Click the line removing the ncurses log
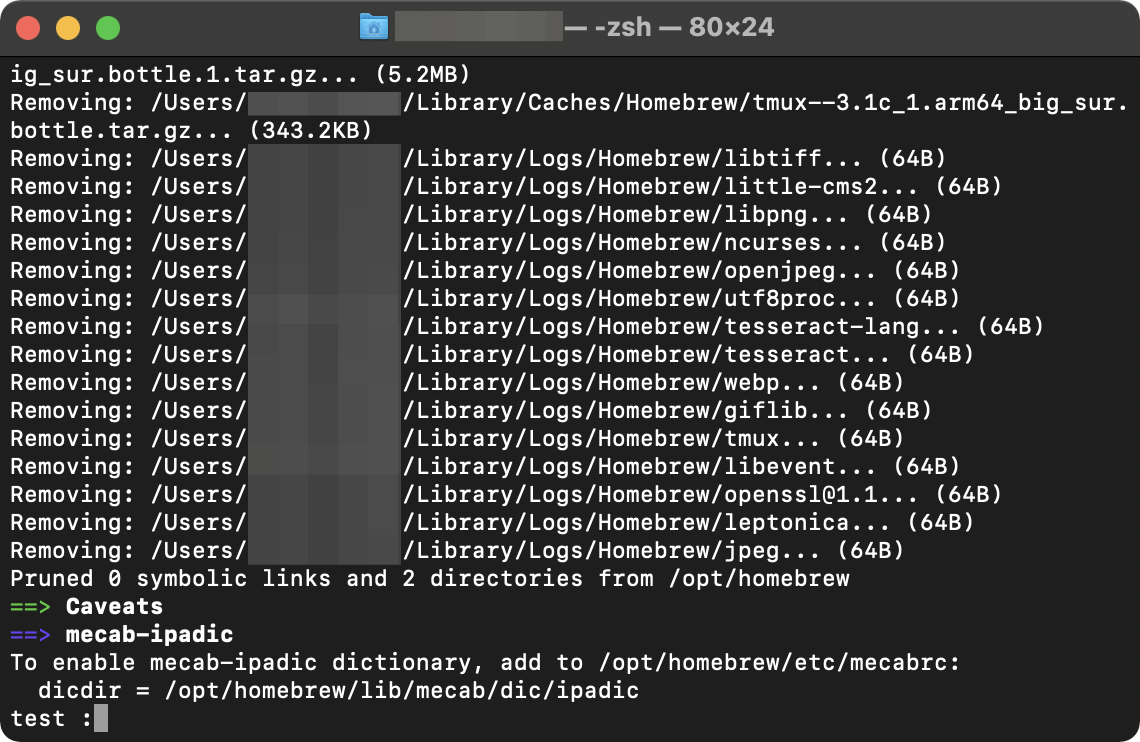The height and width of the screenshot is (742, 1140). coord(478,243)
